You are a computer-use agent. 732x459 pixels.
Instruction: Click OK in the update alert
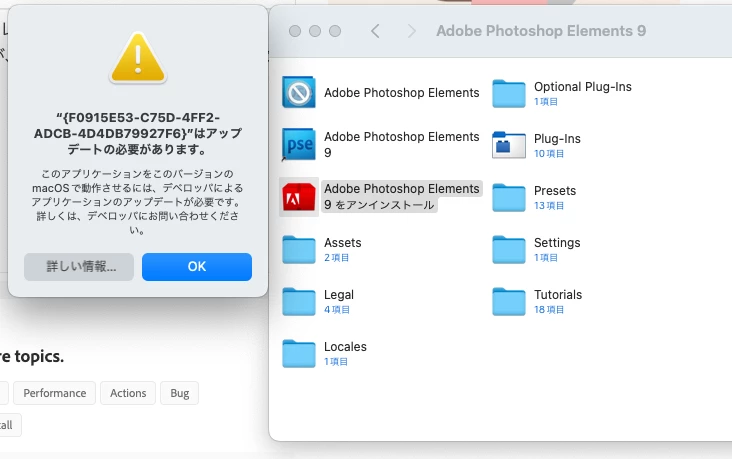click(197, 267)
